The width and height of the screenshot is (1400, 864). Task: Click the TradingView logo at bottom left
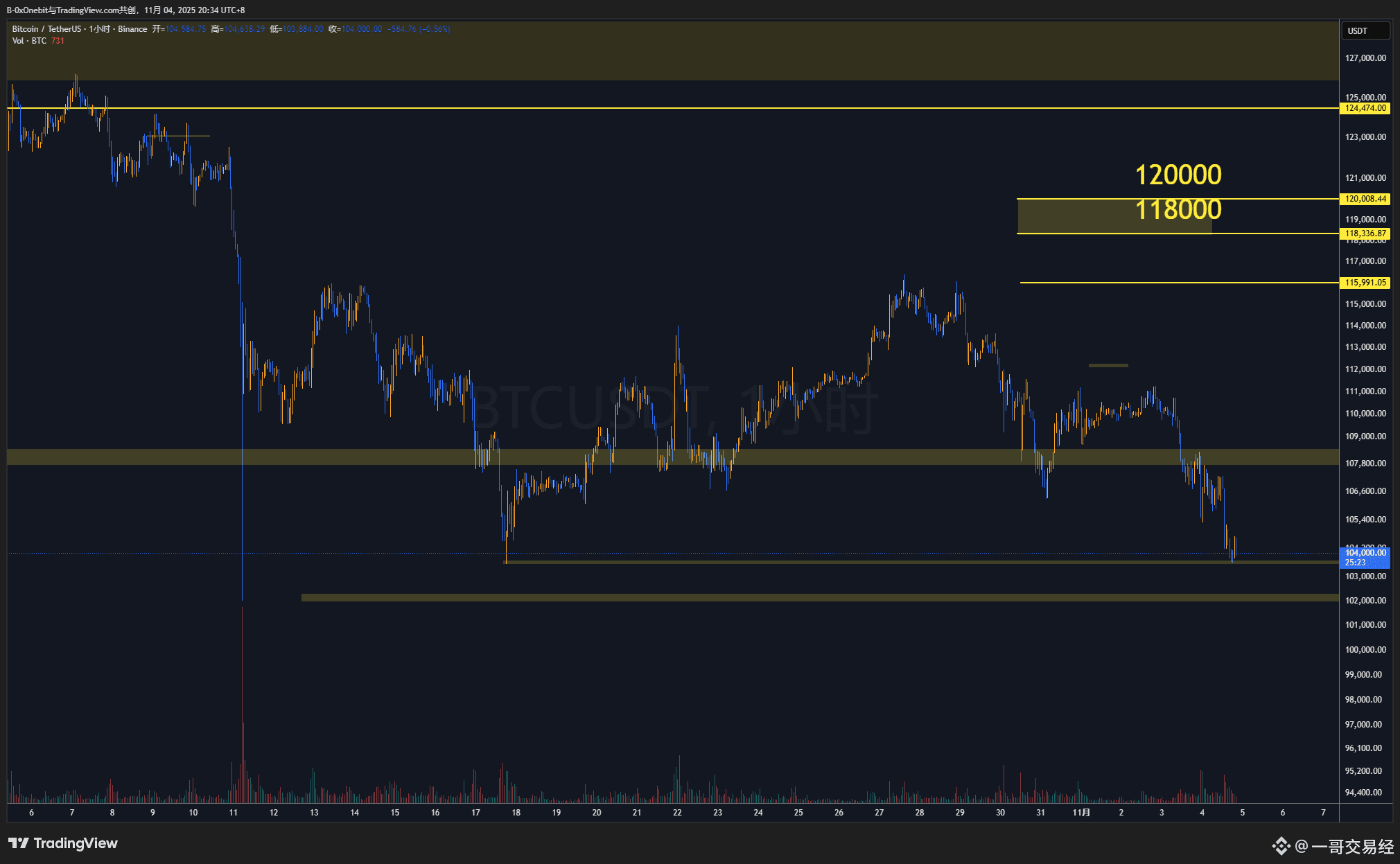pyautogui.click(x=63, y=843)
